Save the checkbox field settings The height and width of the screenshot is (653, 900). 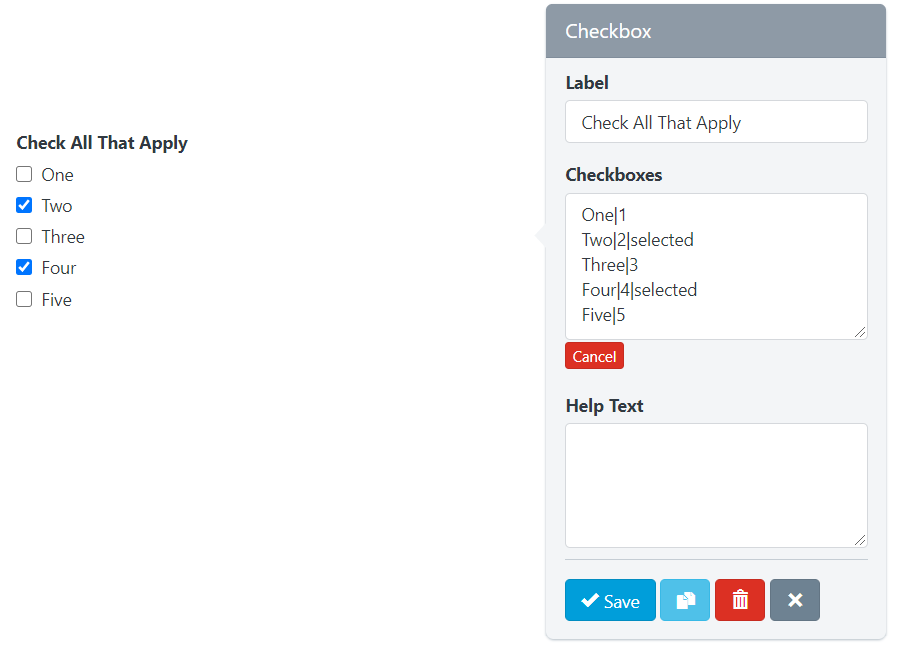click(610, 600)
